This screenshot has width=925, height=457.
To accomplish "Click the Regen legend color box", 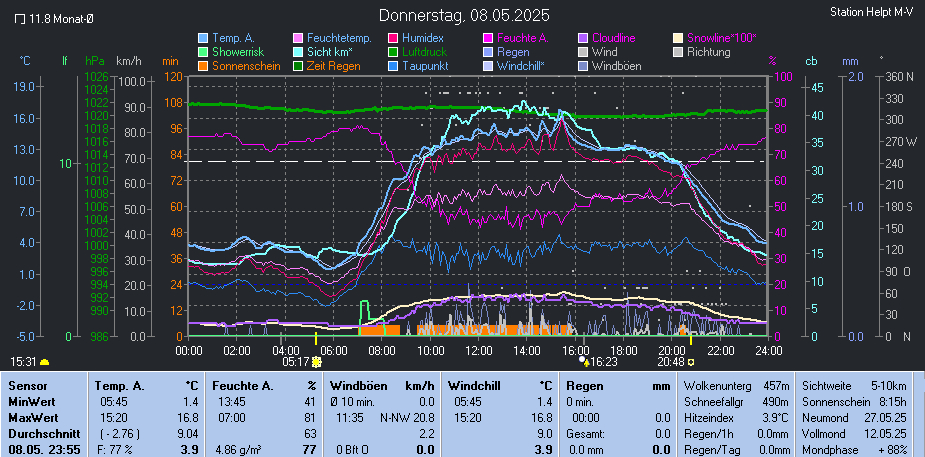I will [487, 52].
